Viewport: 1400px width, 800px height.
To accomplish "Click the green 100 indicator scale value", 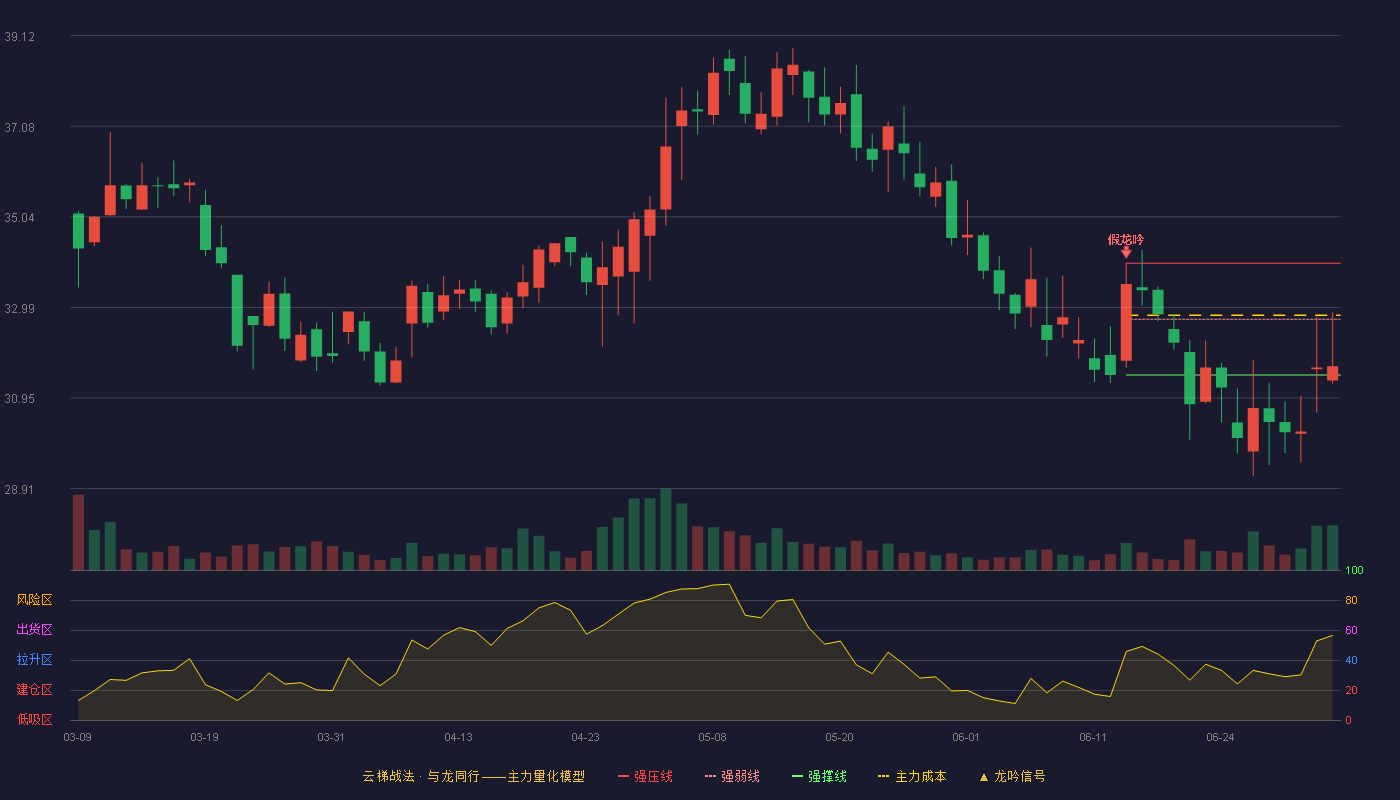I will (1354, 571).
